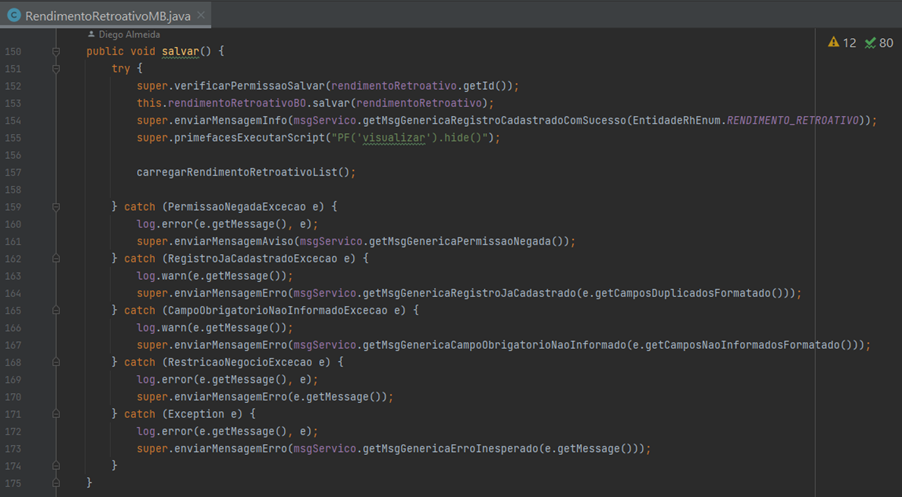Click getCamposNaoInformadosFormatado on line 167

(x=742, y=345)
